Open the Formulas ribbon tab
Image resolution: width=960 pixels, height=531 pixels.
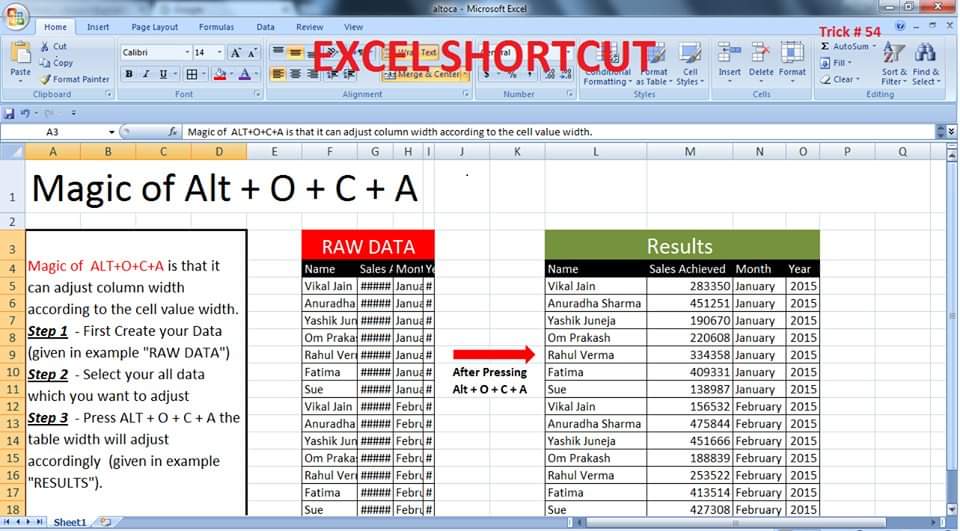[216, 27]
